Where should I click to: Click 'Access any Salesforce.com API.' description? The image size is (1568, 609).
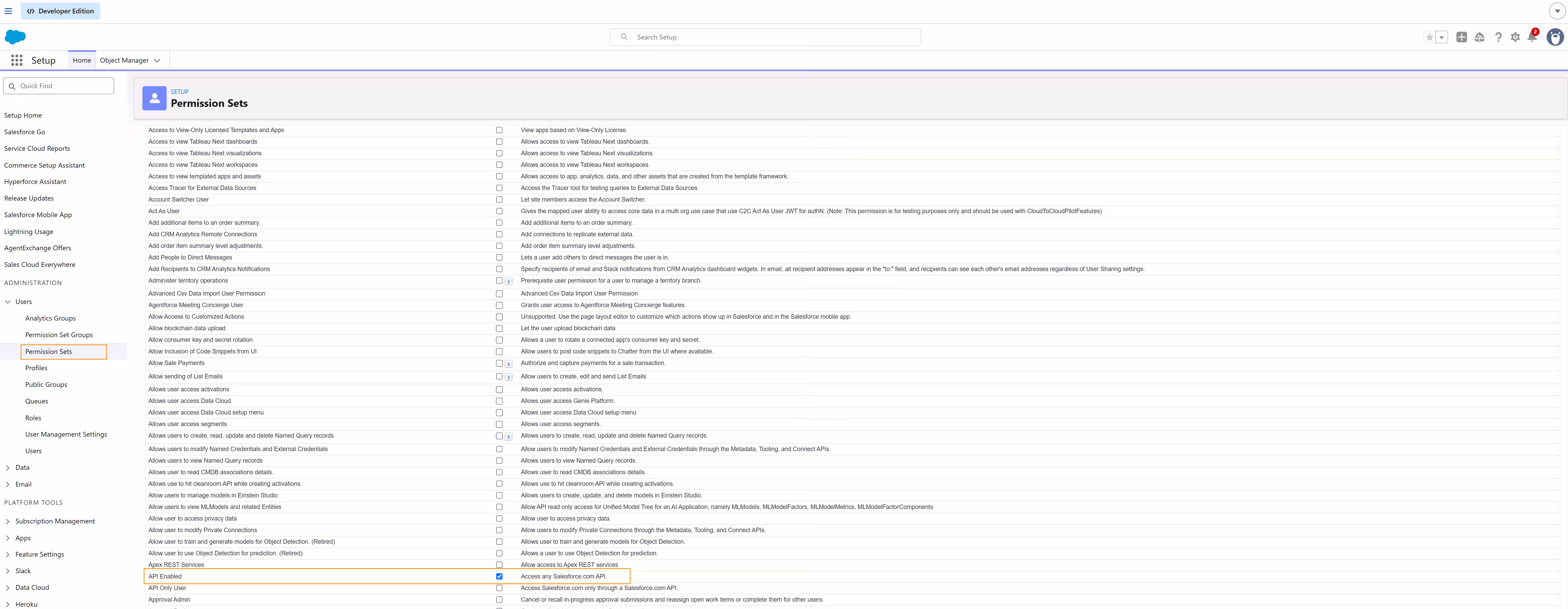coord(564,576)
